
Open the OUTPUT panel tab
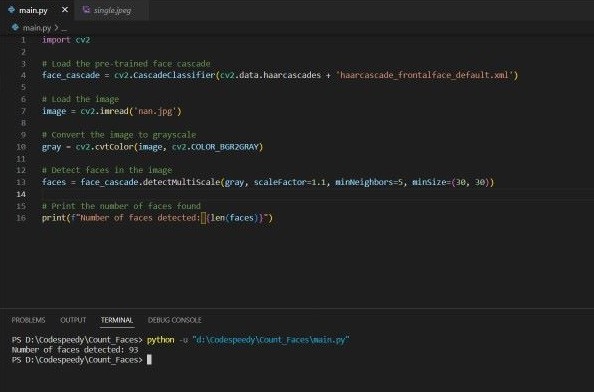[x=73, y=320]
